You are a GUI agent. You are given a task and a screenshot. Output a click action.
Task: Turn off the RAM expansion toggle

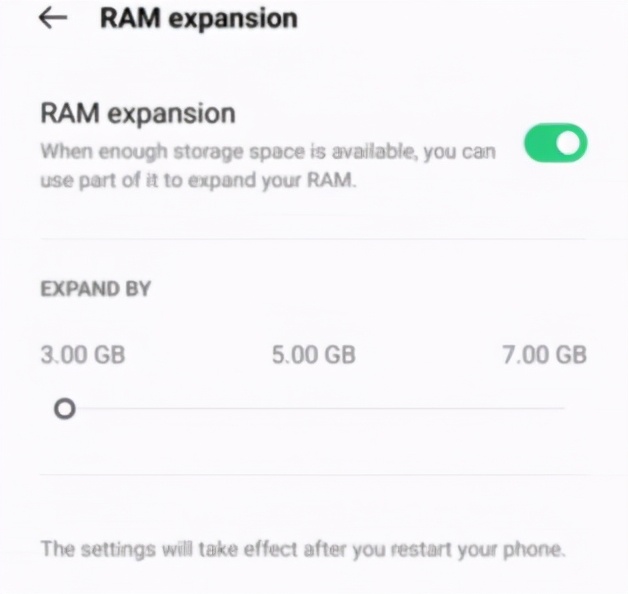(x=556, y=143)
